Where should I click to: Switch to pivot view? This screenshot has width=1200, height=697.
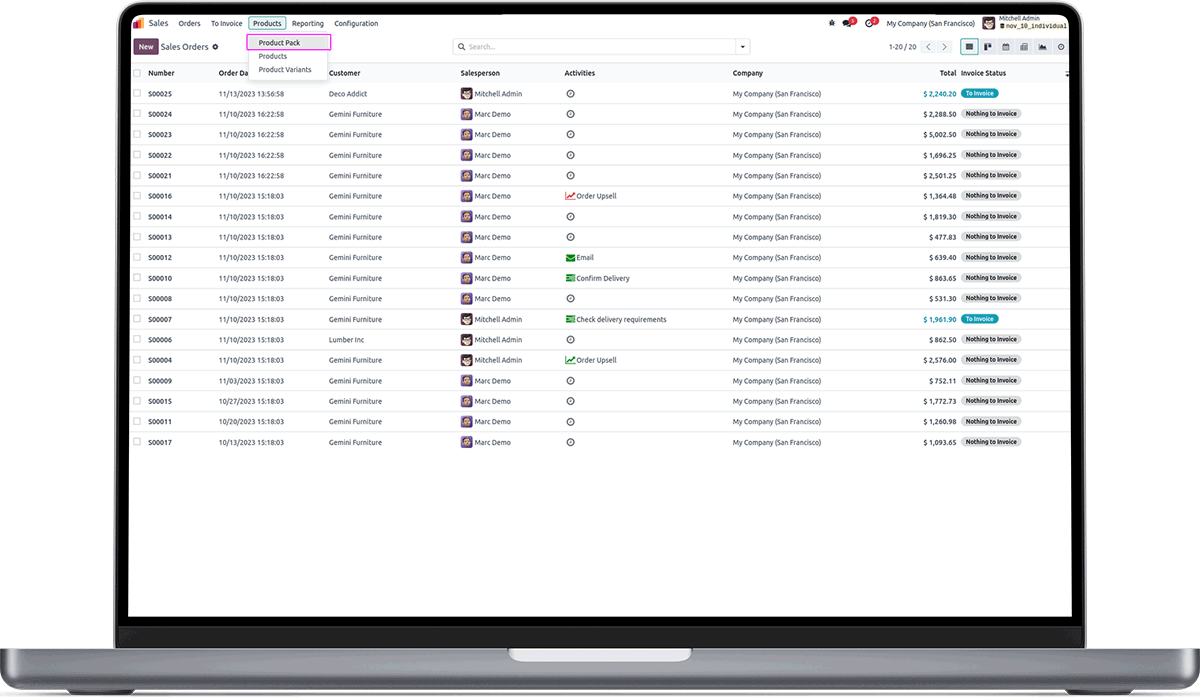click(x=1024, y=47)
